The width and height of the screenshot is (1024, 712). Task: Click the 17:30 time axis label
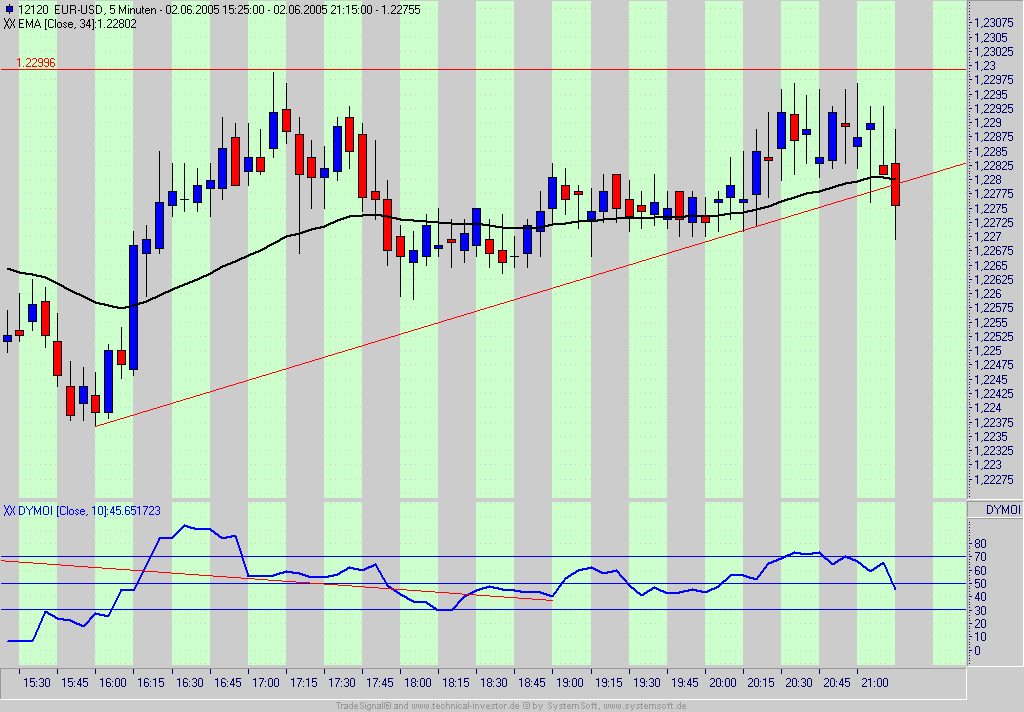(342, 683)
